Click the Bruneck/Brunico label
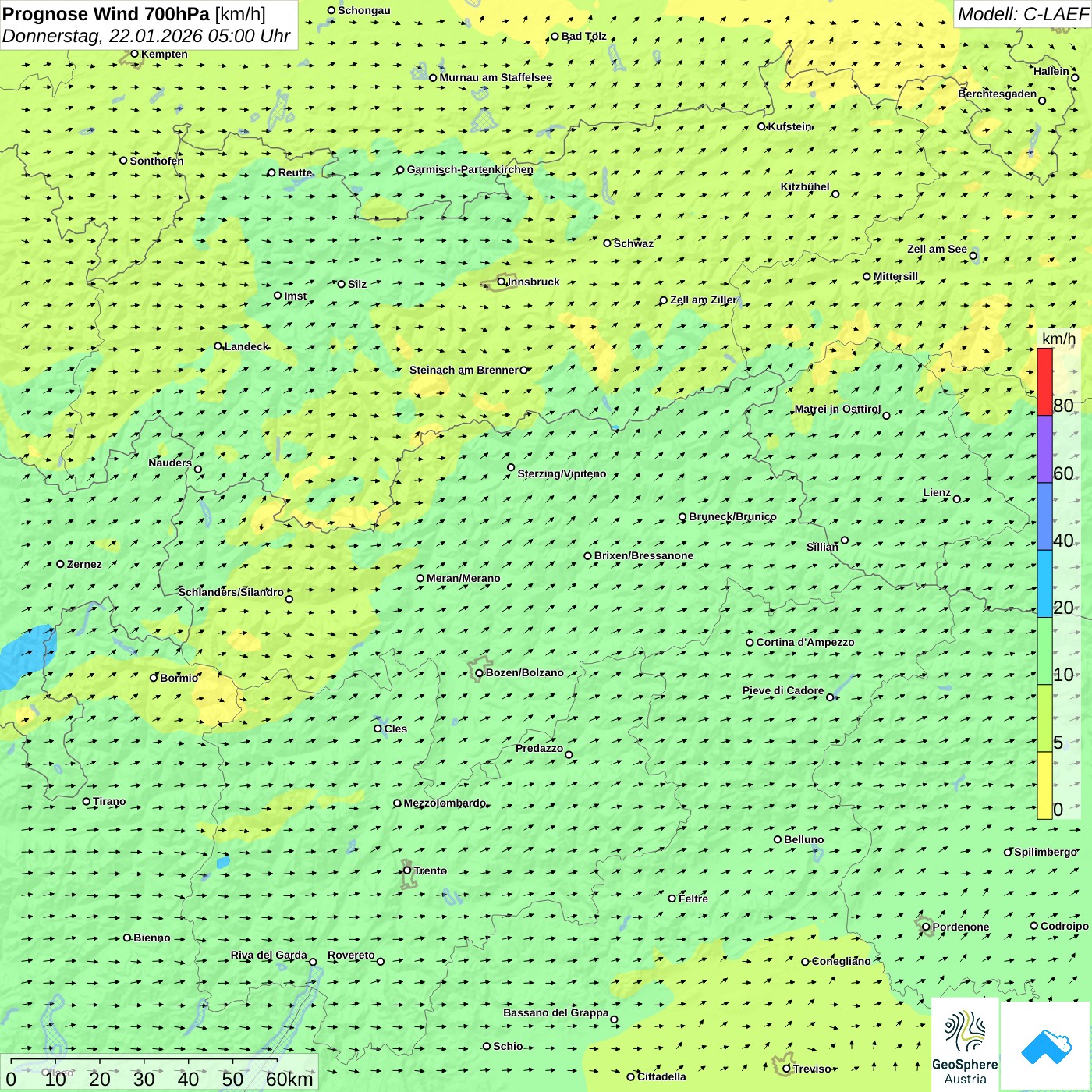Viewport: 1092px width, 1092px height. 732,516
